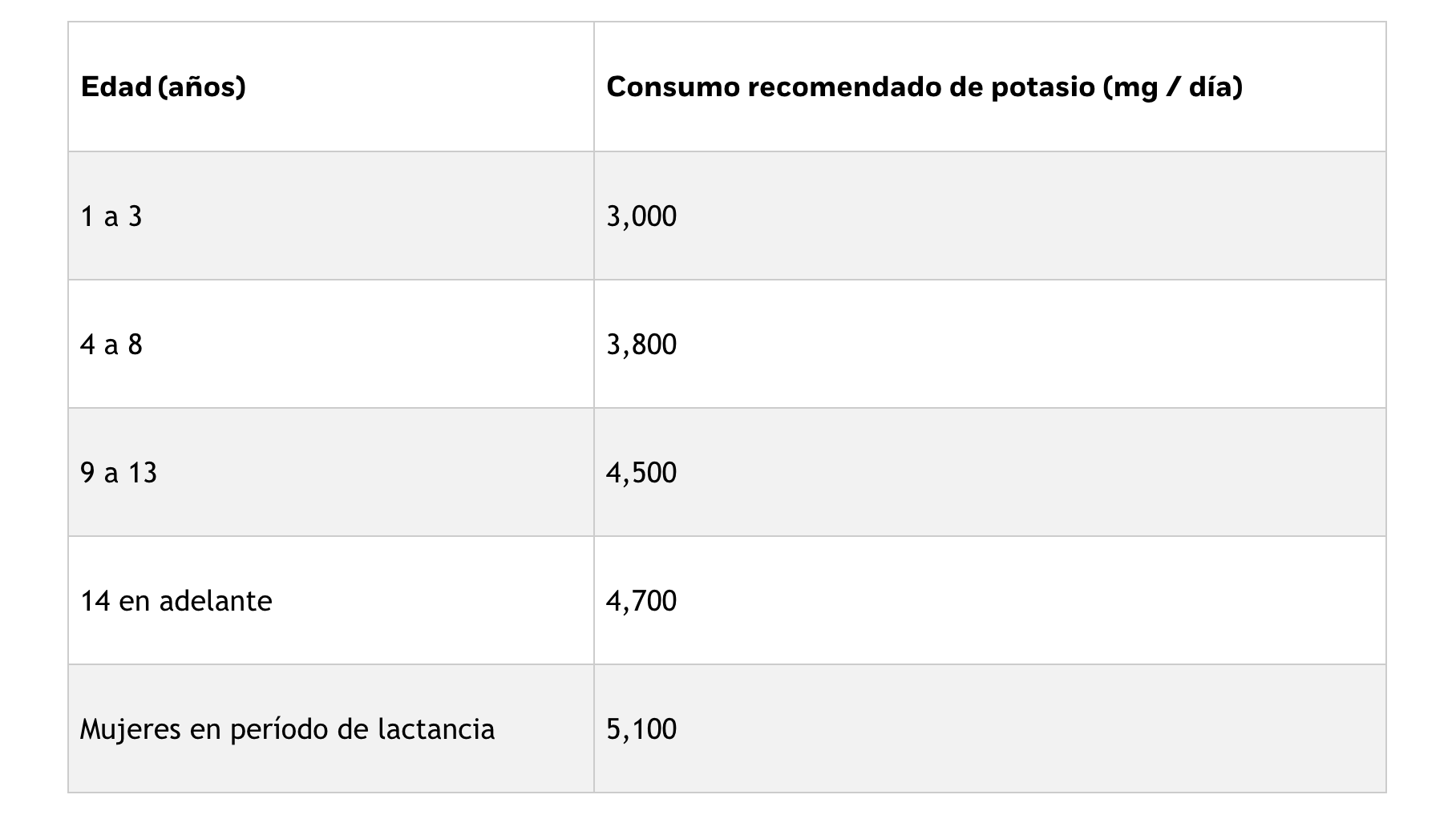Select 'Mujeres en período de lactancia' cell
This screenshot has height=819, width=1456.
point(331,728)
